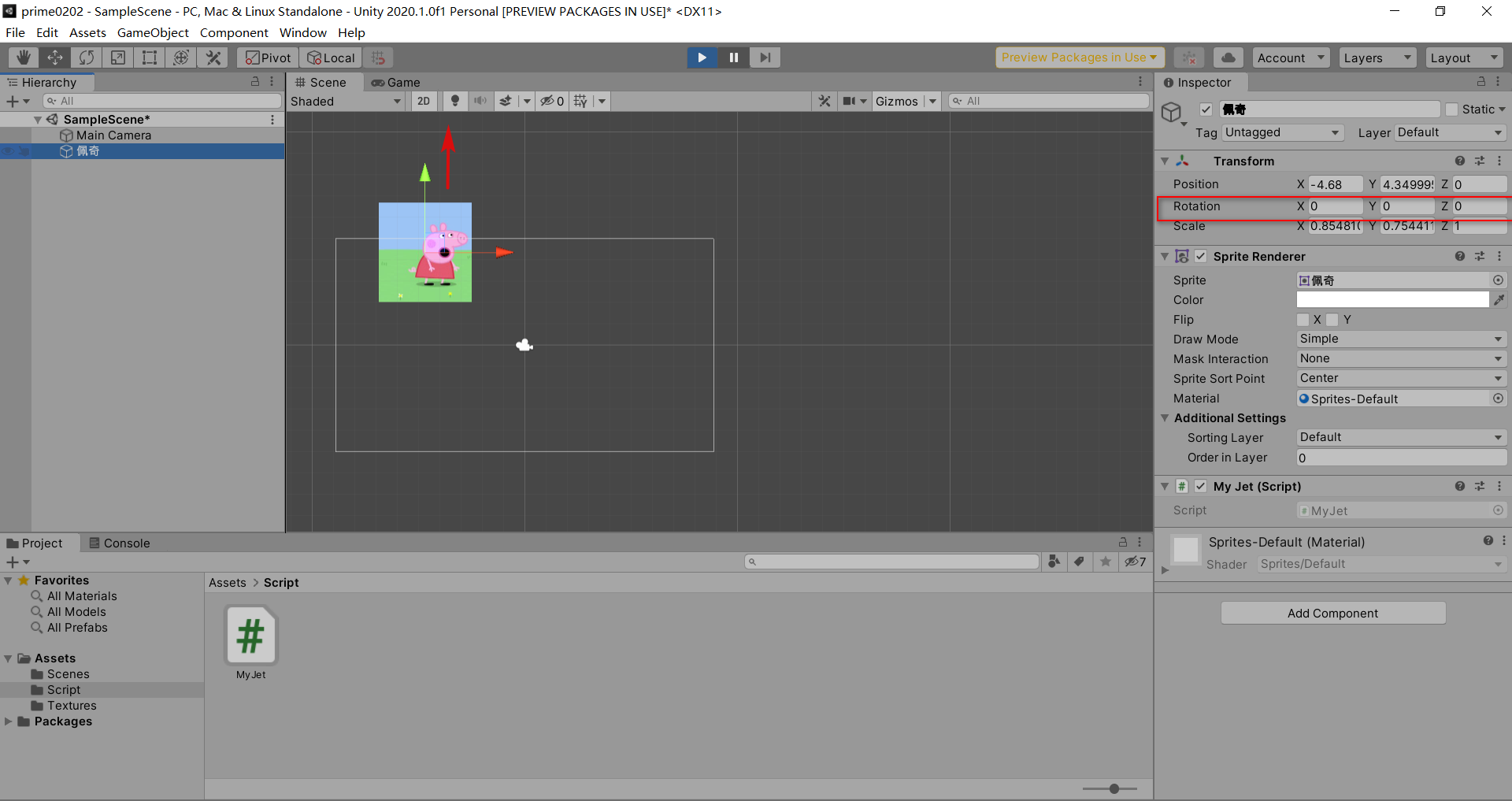Disable the Sprite Renderer component checkbox
This screenshot has height=801, width=1512.
(x=1200, y=256)
